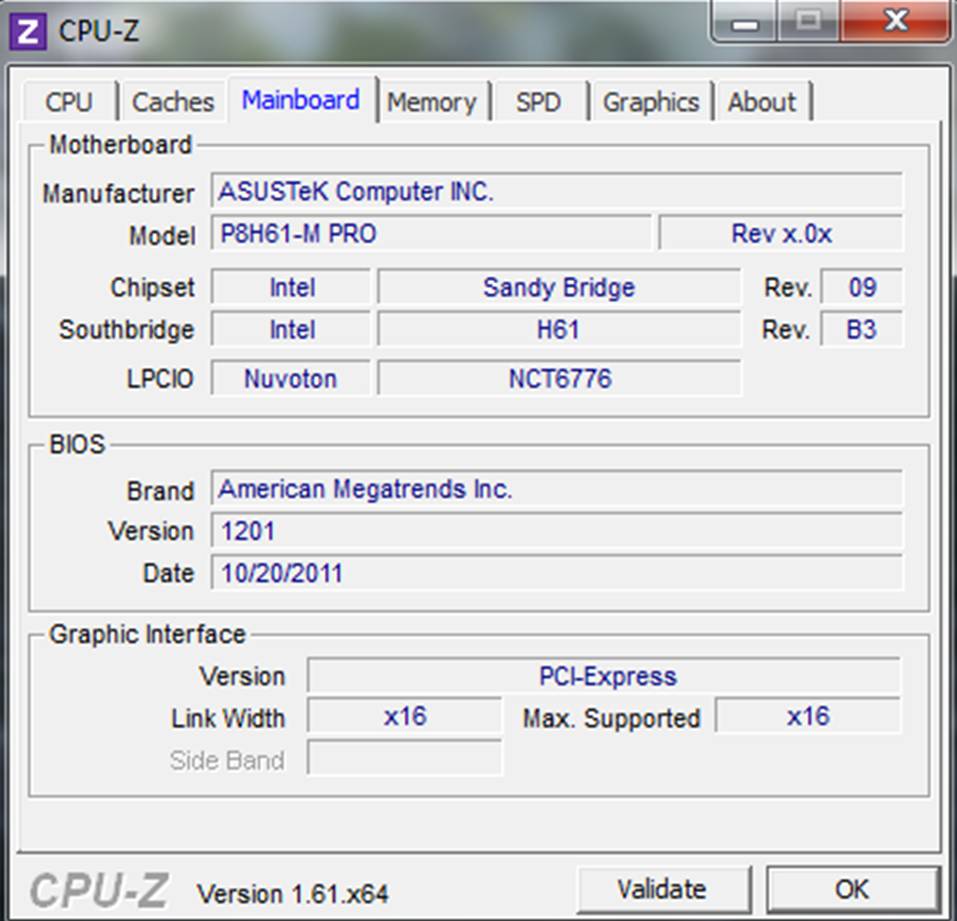This screenshot has height=921, width=957.
Task: Select the model field P8H61-M PRO
Action: pos(431,233)
